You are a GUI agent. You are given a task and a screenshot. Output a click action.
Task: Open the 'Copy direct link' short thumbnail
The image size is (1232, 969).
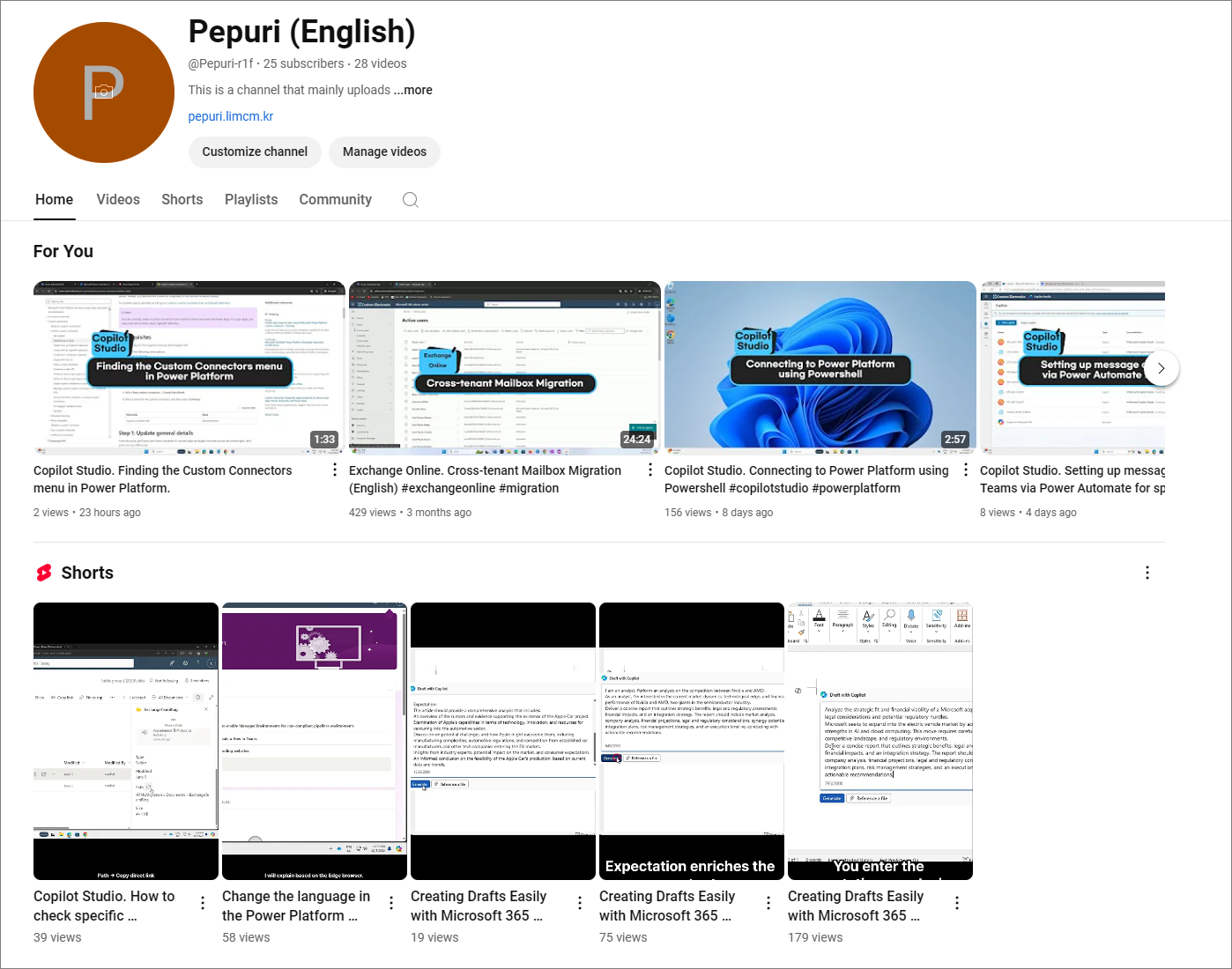tap(126, 741)
